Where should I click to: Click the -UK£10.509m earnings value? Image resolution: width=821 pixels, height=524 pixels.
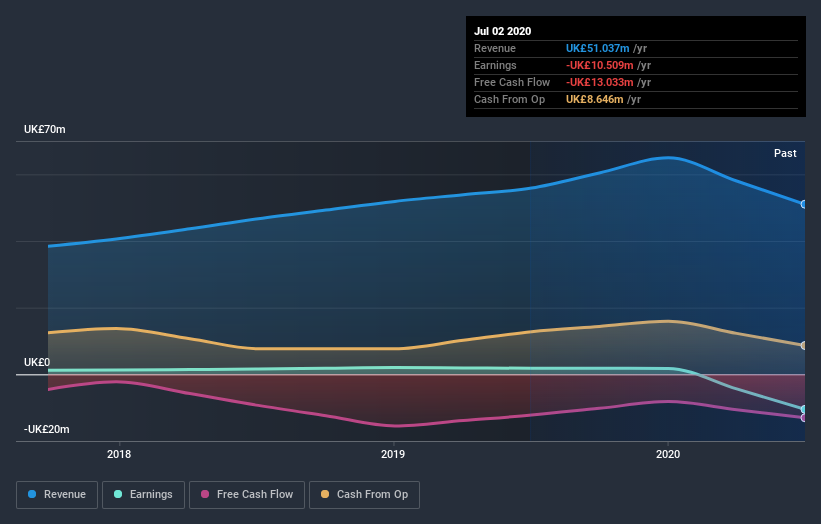click(x=600, y=65)
